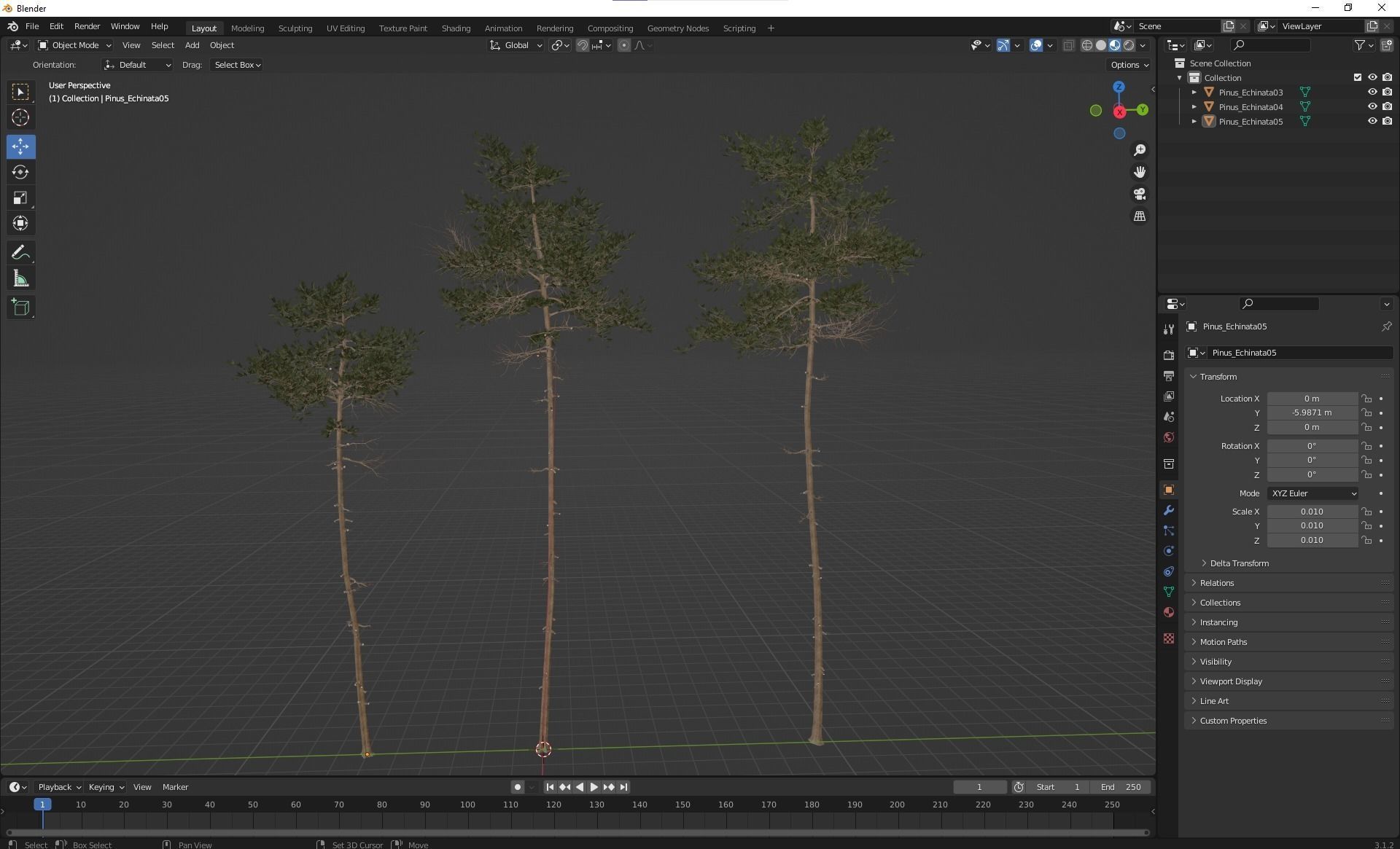Click the Location Y value field

tap(1312, 412)
